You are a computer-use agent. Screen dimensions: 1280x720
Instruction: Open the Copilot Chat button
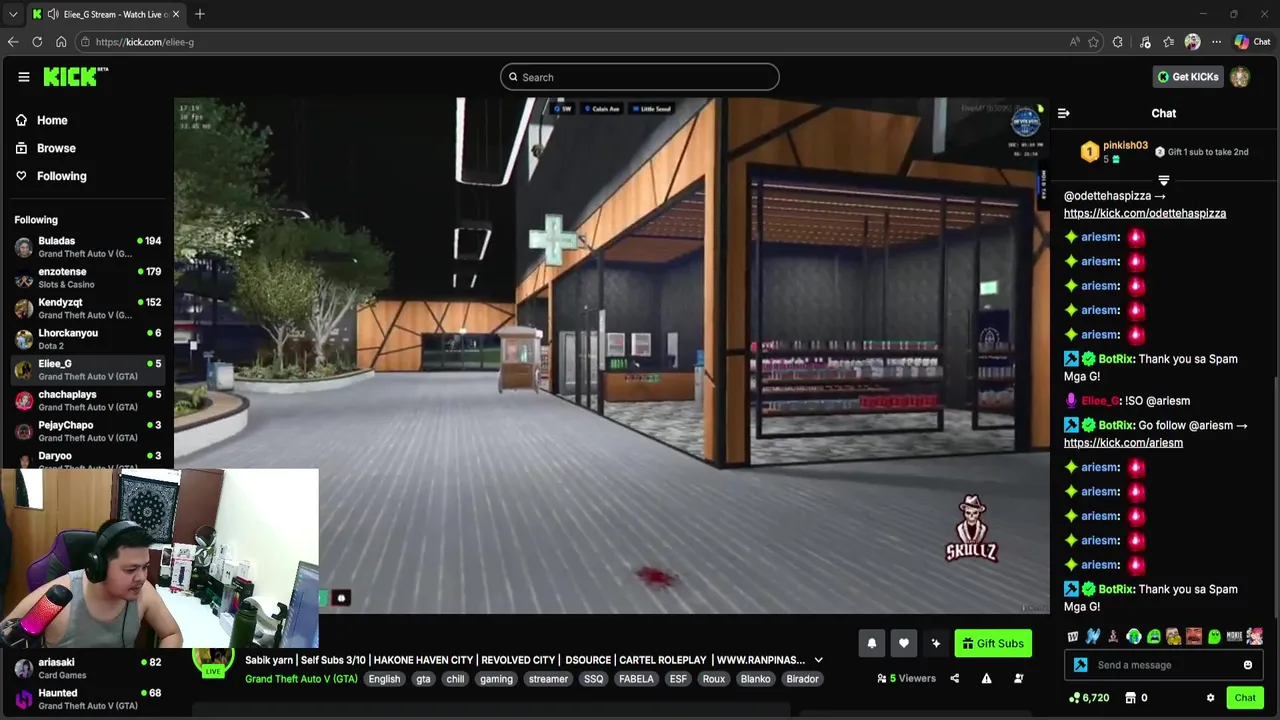click(x=1252, y=42)
